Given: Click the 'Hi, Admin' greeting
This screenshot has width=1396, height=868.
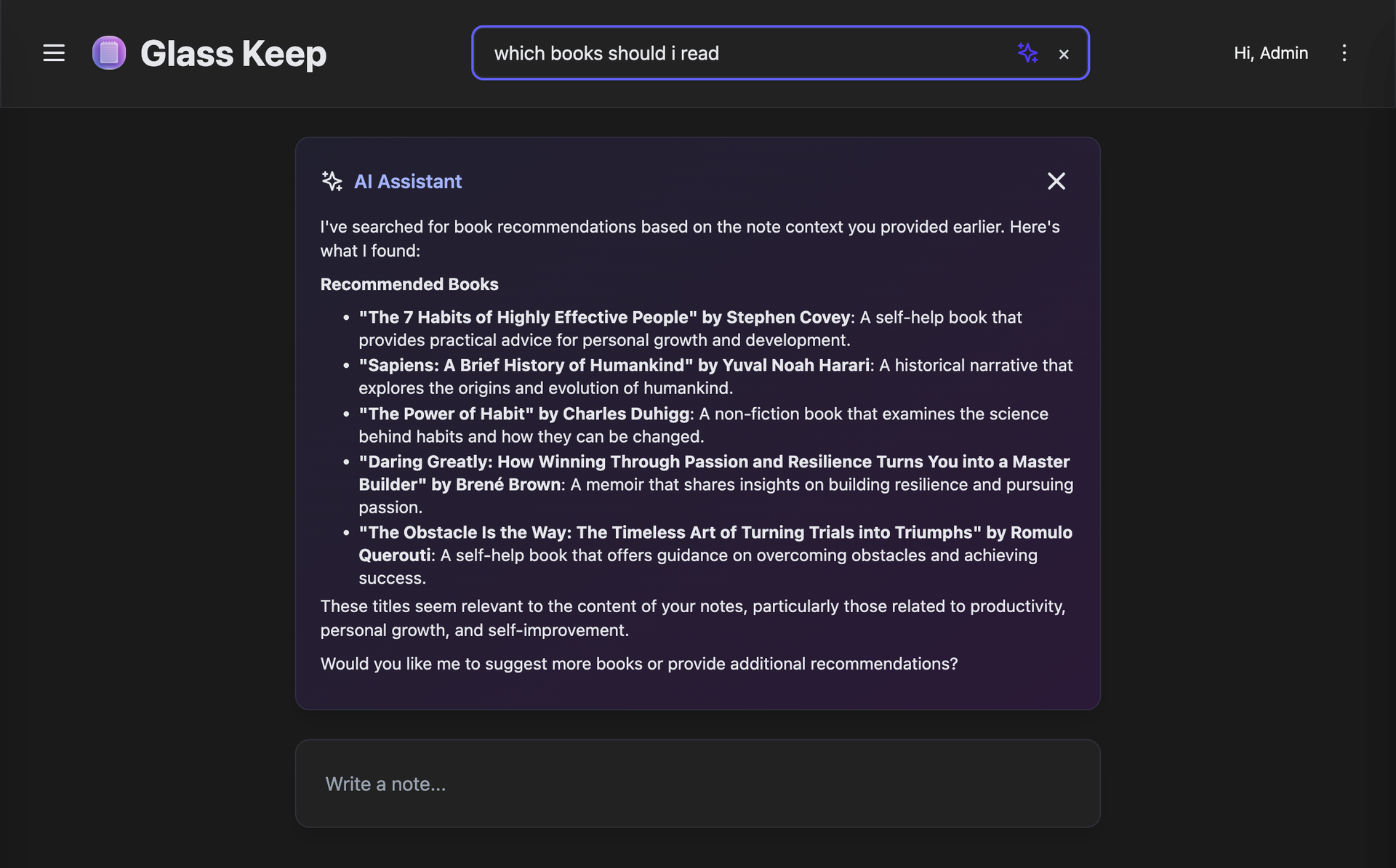Looking at the screenshot, I should click(1270, 53).
